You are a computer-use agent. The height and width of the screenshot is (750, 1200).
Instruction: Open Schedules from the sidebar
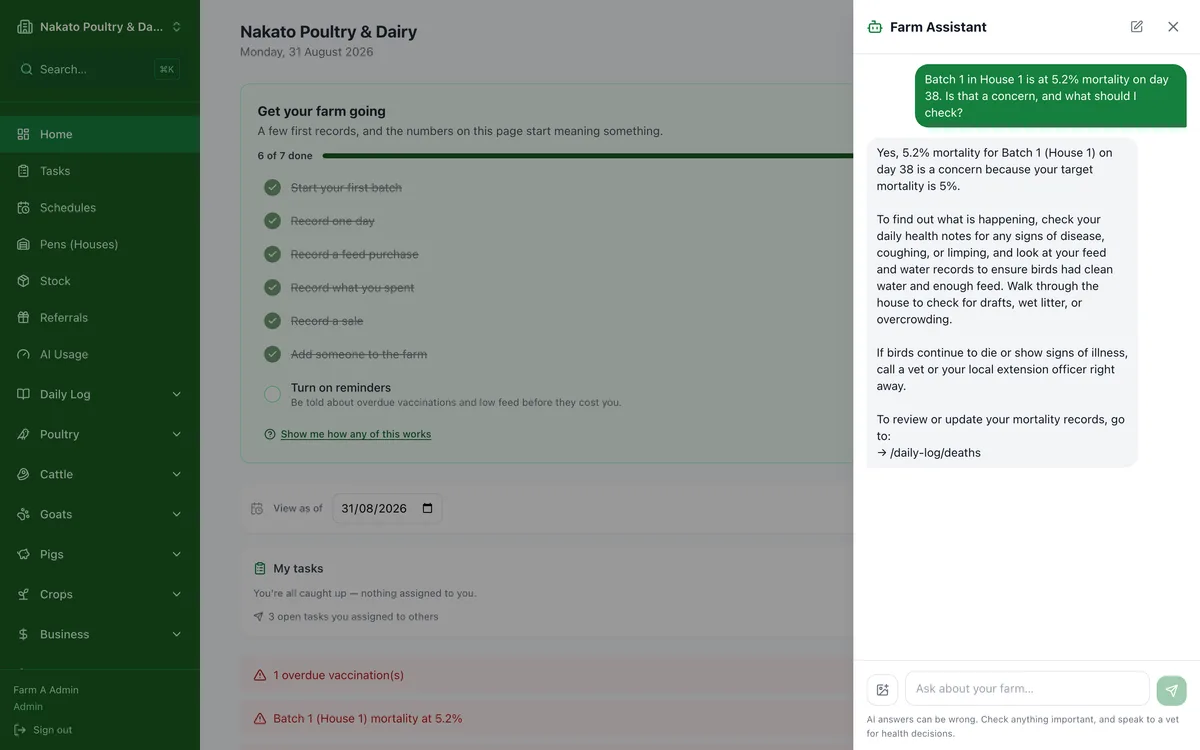(100, 208)
